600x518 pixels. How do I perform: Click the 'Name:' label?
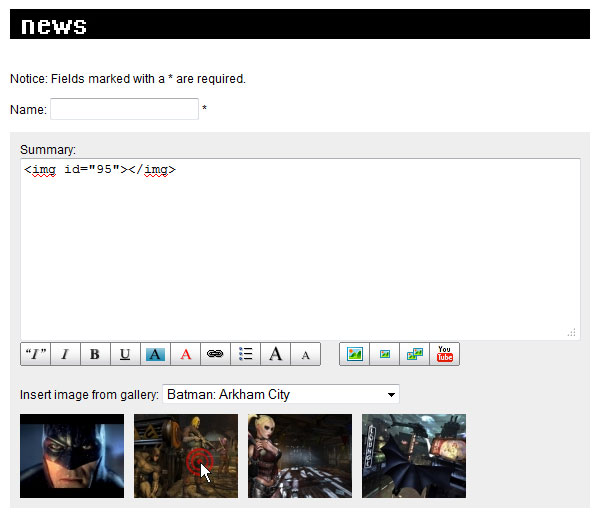[28, 110]
